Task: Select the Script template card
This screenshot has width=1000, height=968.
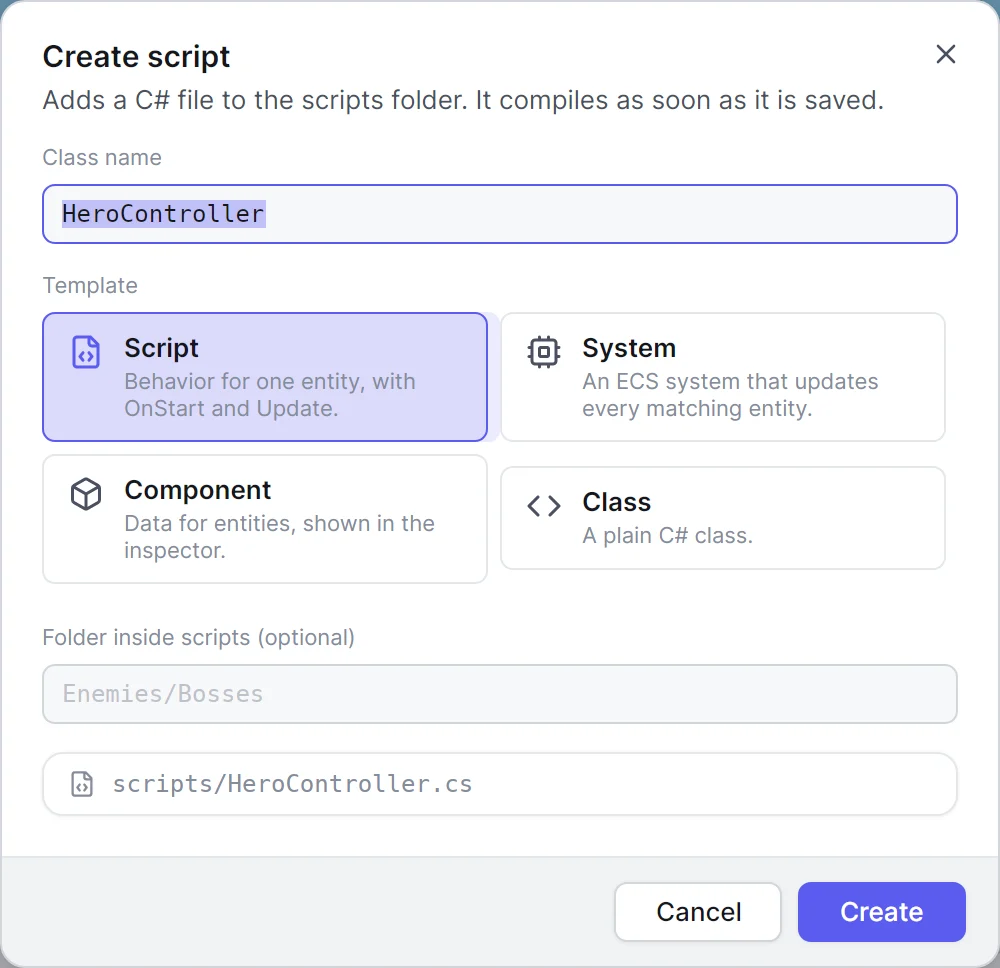Action: 265,377
